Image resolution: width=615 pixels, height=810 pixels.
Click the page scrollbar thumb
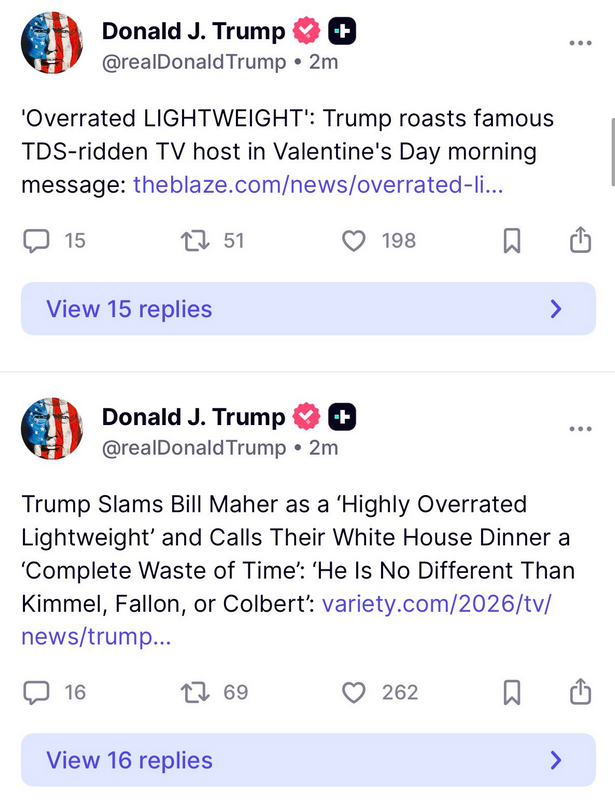610,150
